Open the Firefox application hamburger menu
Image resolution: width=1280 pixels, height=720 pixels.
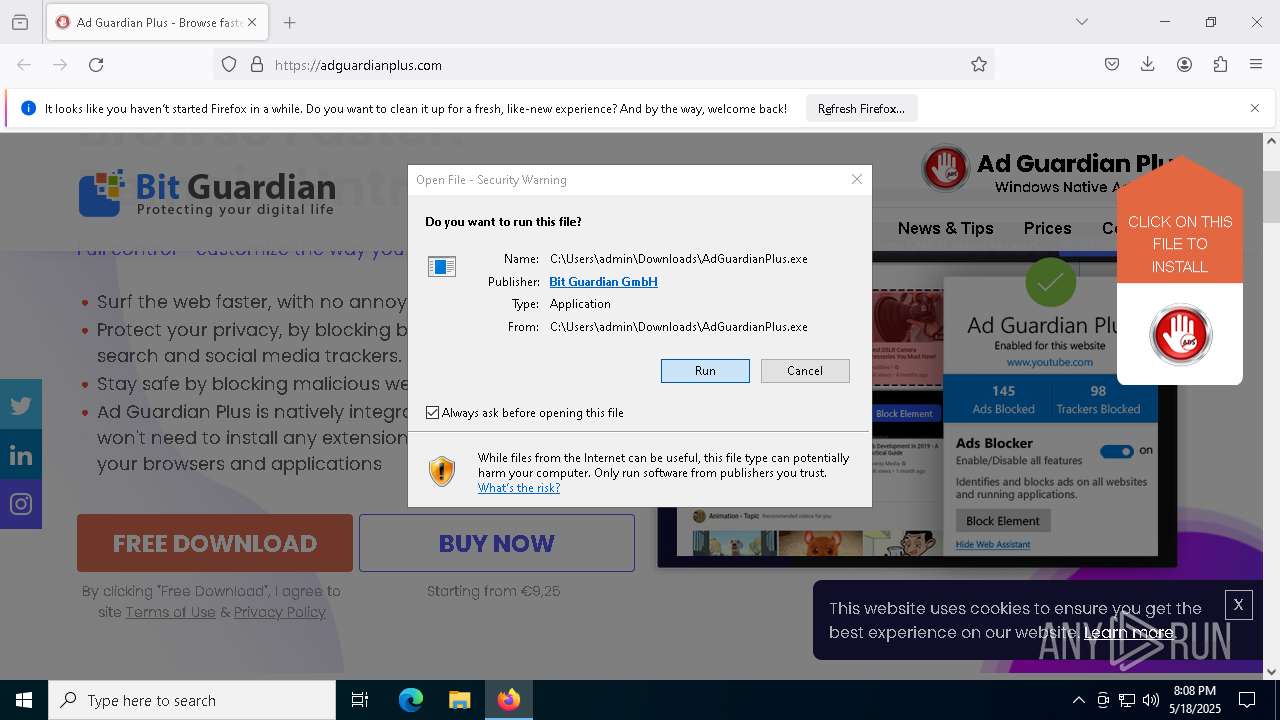(1256, 65)
